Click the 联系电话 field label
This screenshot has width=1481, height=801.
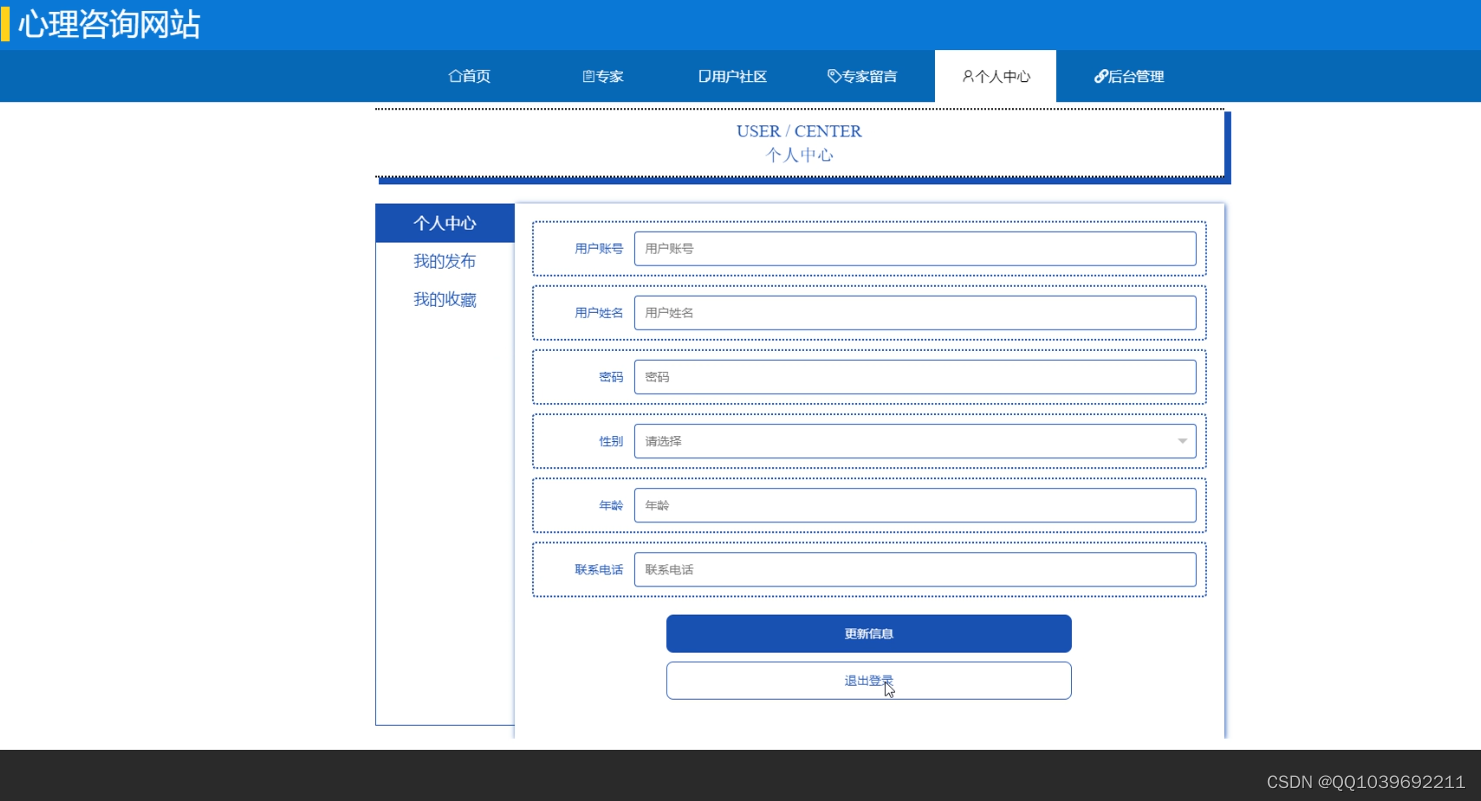point(599,569)
